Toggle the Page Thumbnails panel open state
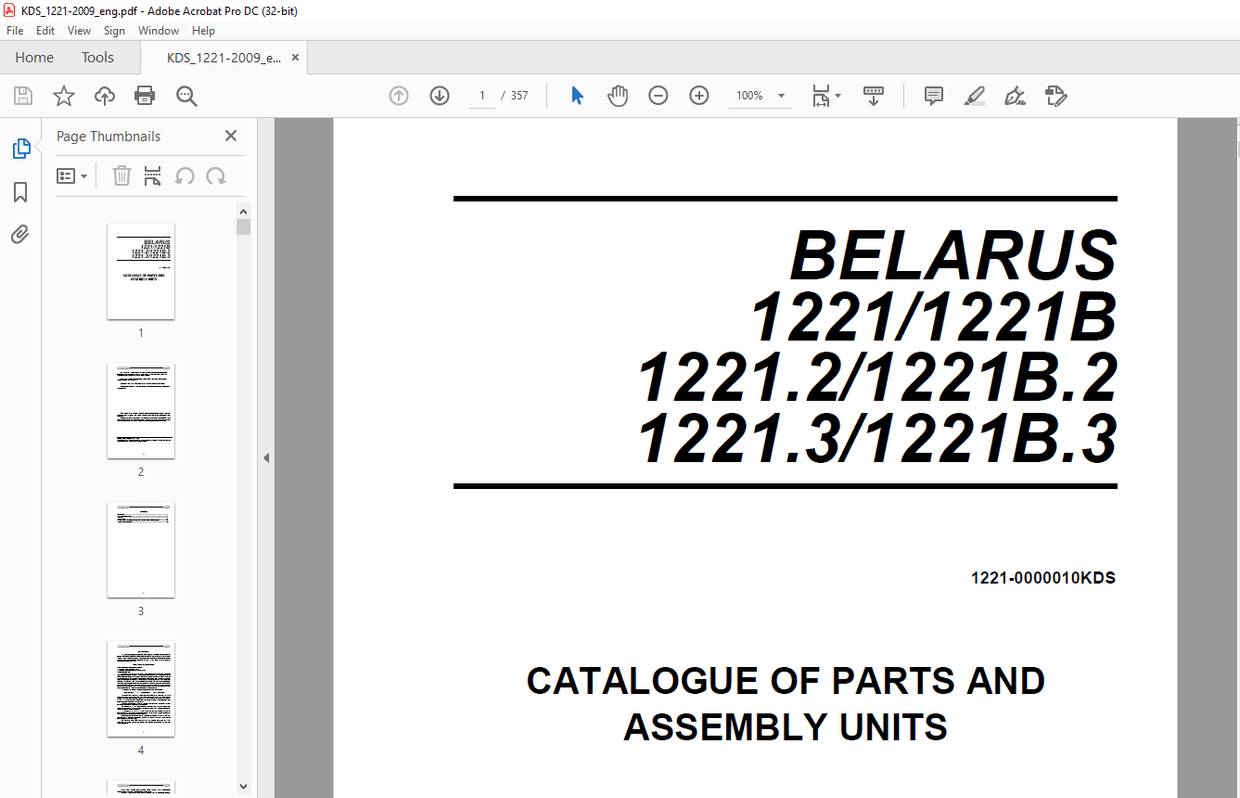 point(21,147)
